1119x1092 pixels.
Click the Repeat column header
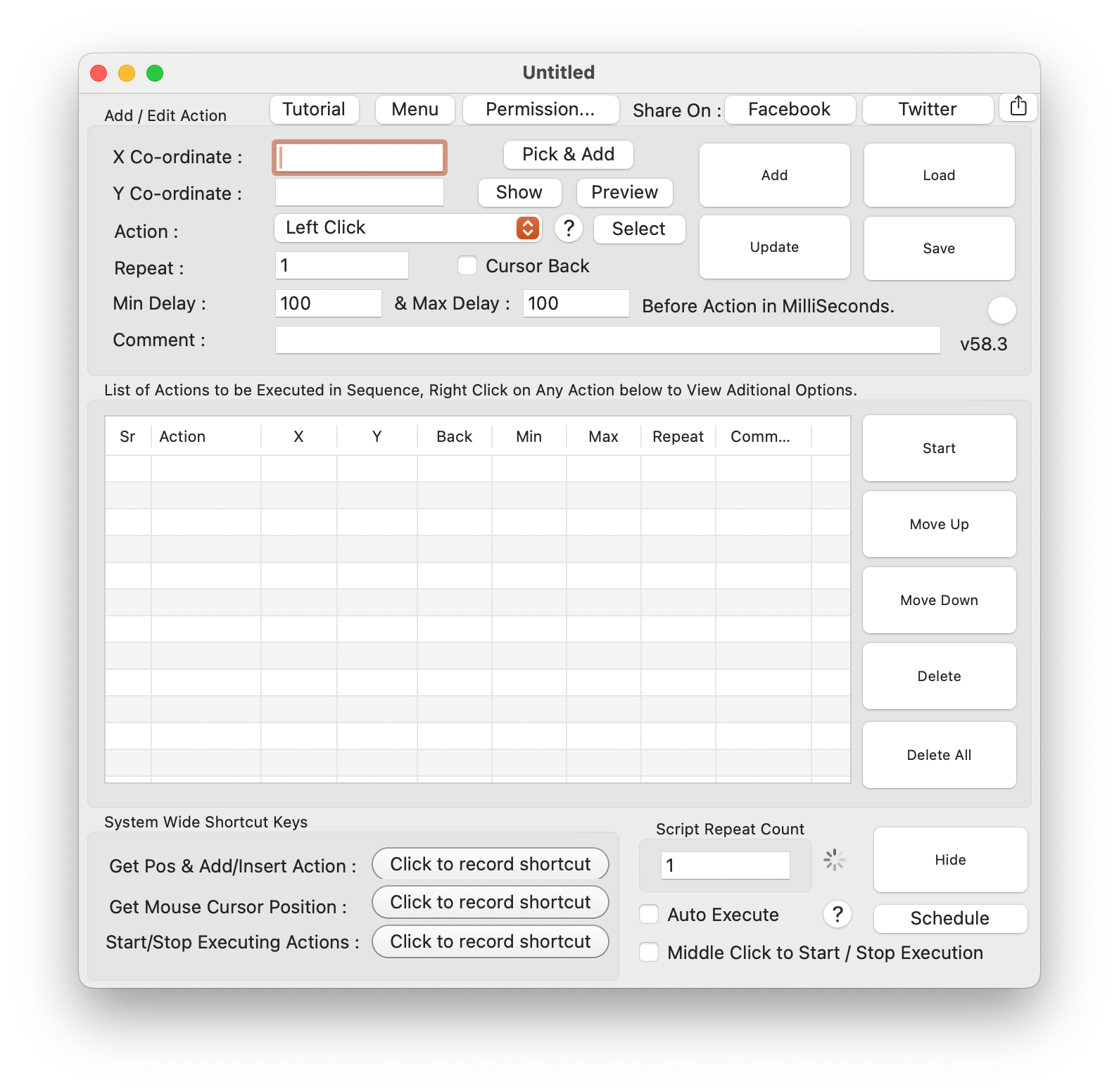point(678,436)
